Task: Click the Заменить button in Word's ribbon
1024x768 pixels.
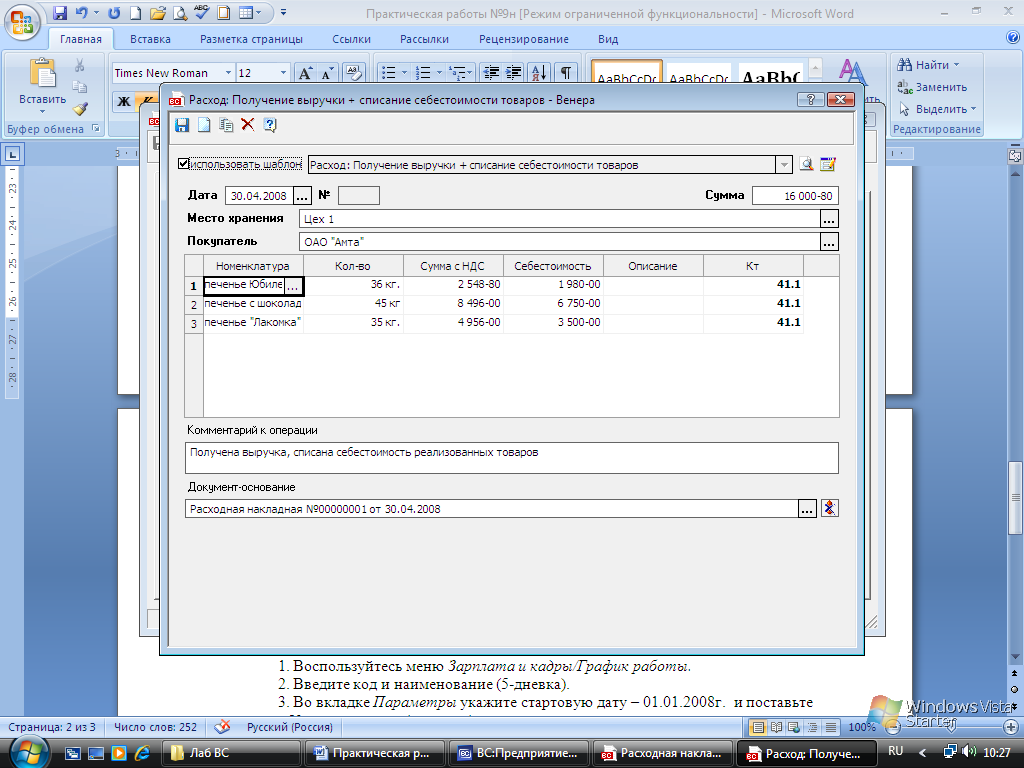Action: coord(933,87)
